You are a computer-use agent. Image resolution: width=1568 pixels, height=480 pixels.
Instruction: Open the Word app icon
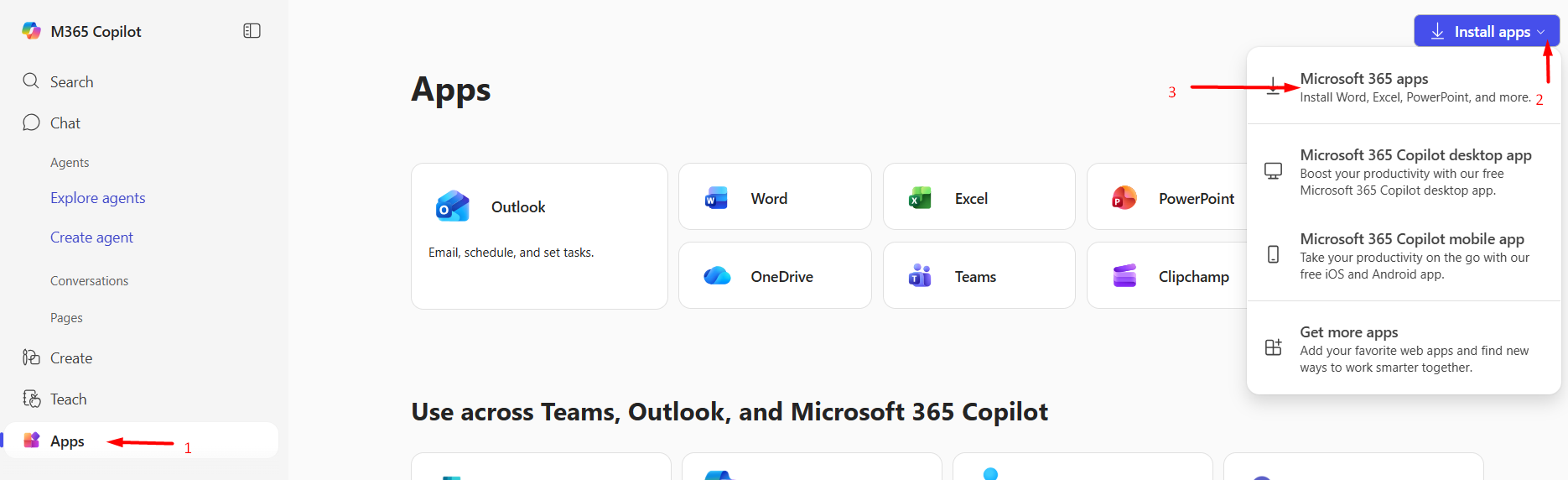tap(717, 198)
